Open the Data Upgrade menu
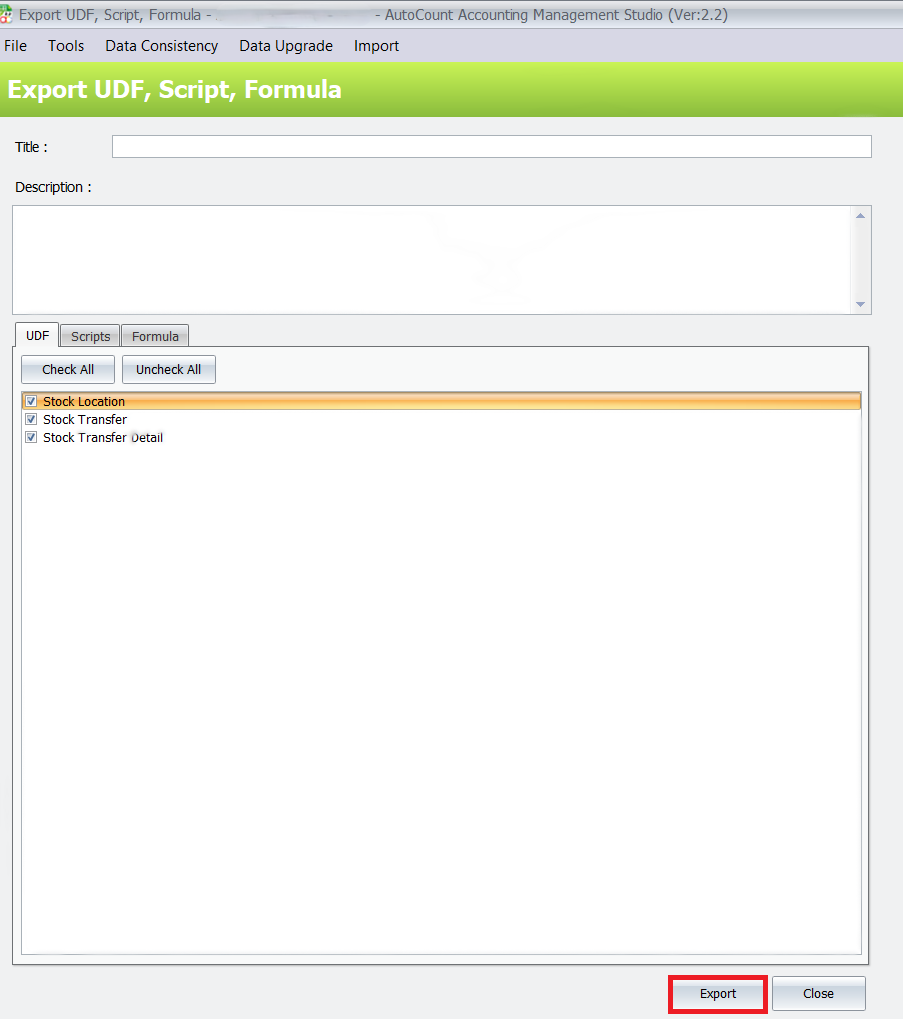This screenshot has height=1019, width=903. pos(285,46)
